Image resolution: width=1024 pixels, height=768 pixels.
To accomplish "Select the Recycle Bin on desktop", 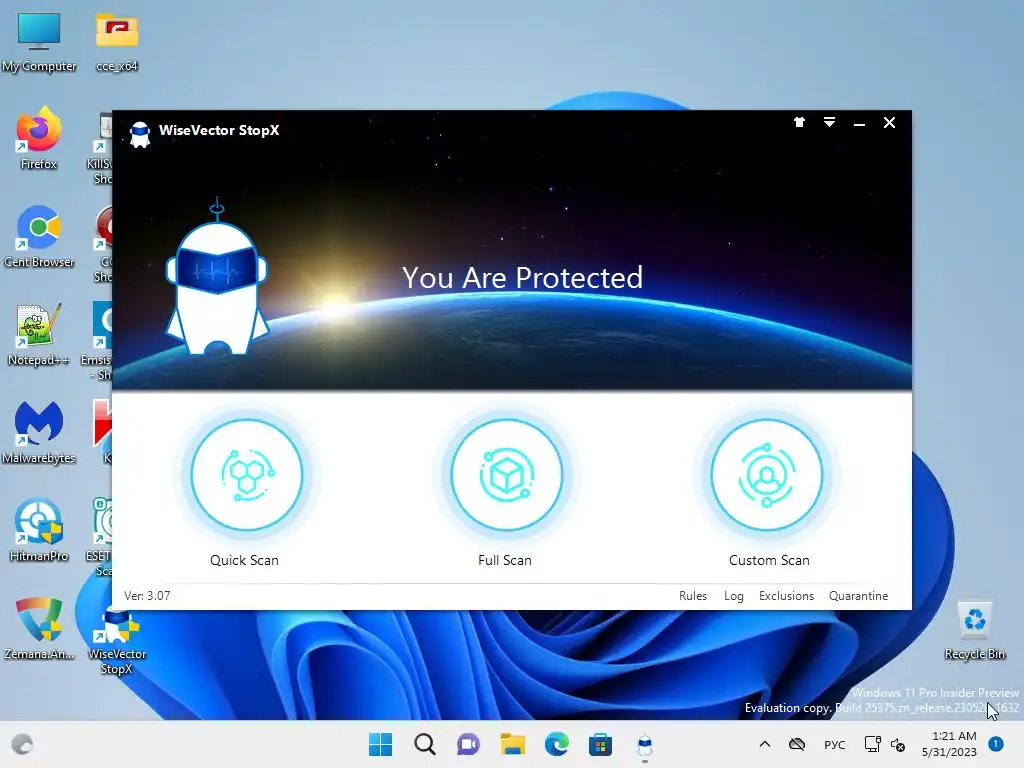I will click(974, 630).
